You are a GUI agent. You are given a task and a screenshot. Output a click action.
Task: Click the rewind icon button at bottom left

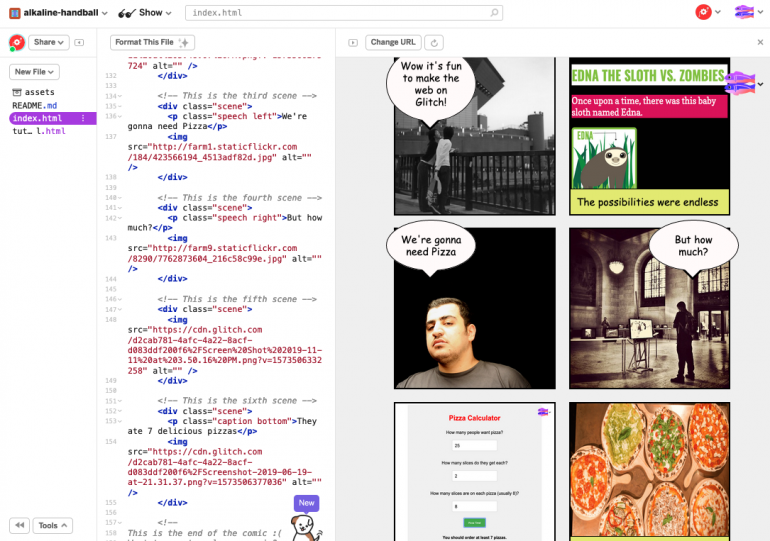tap(20, 525)
